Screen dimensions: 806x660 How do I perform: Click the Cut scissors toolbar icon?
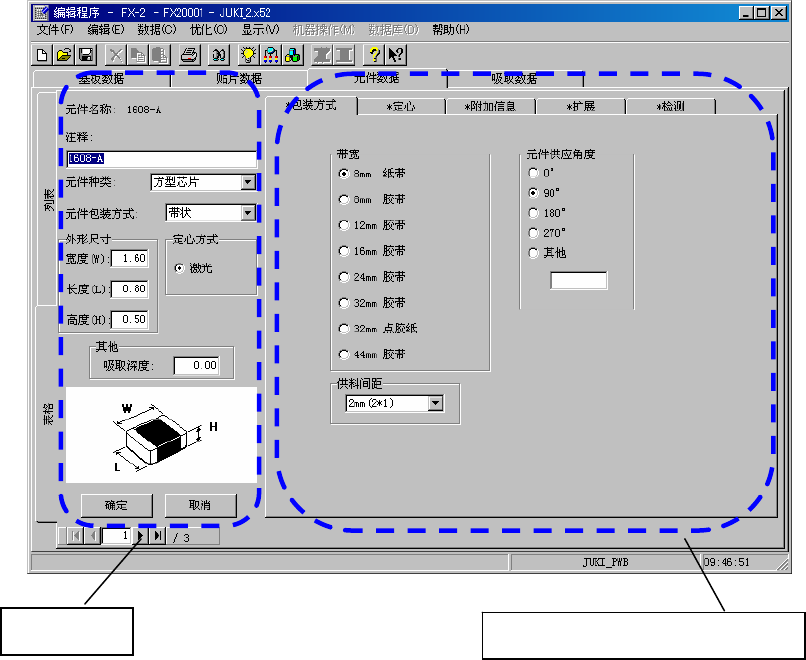(116, 55)
